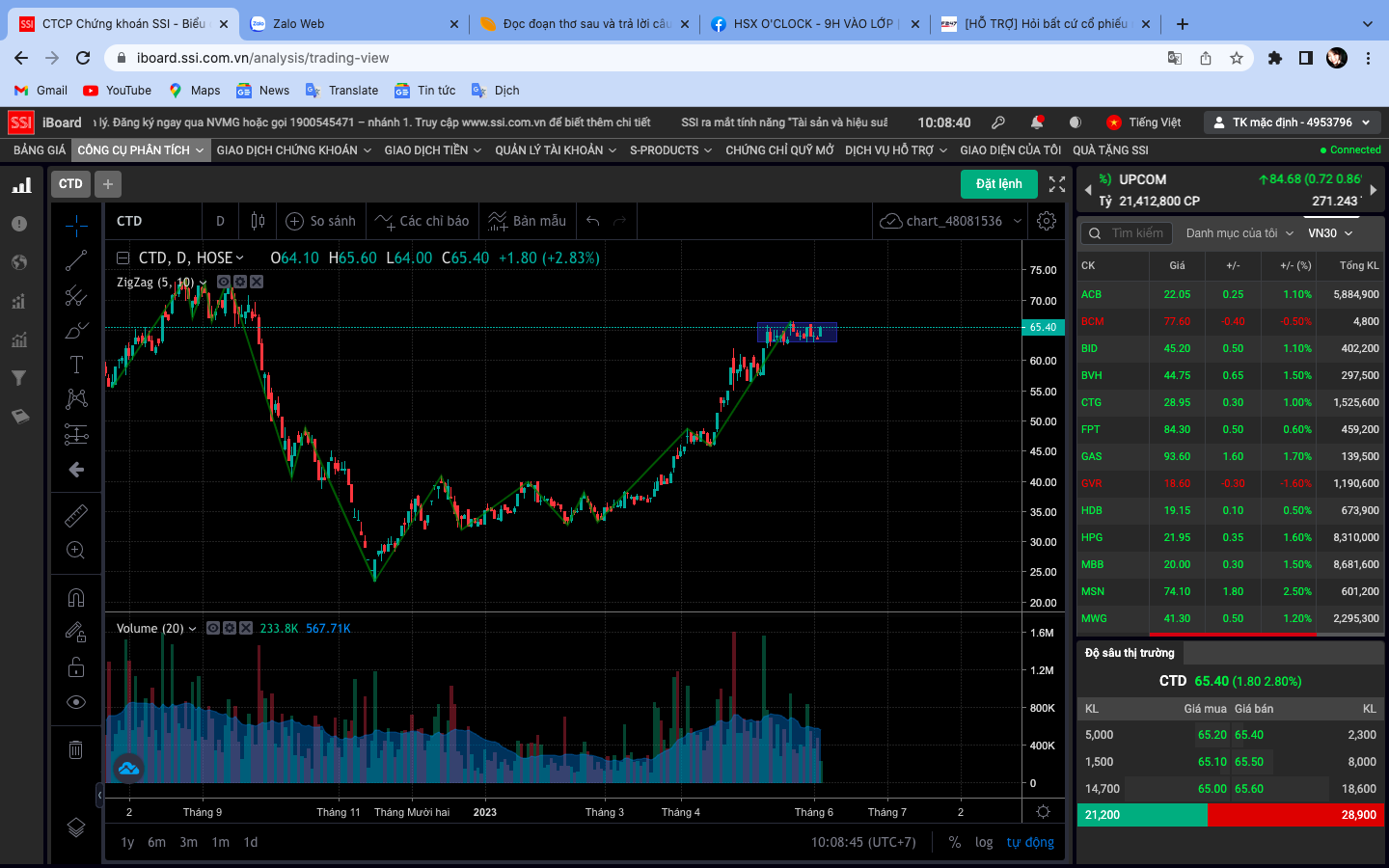
Task: Open the SSI sidebar bar-chart icon
Action: pyautogui.click(x=20, y=185)
